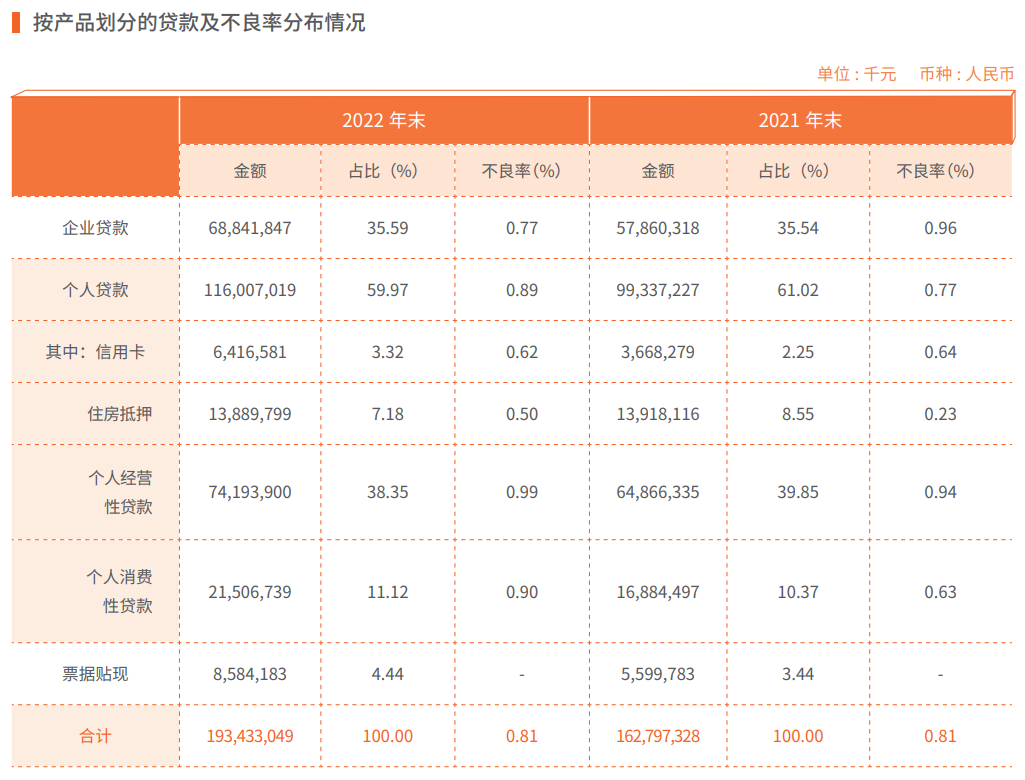Image resolution: width=1025 pixels, height=780 pixels.
Task: Select the 票据贴现 row label
Action: tap(95, 674)
